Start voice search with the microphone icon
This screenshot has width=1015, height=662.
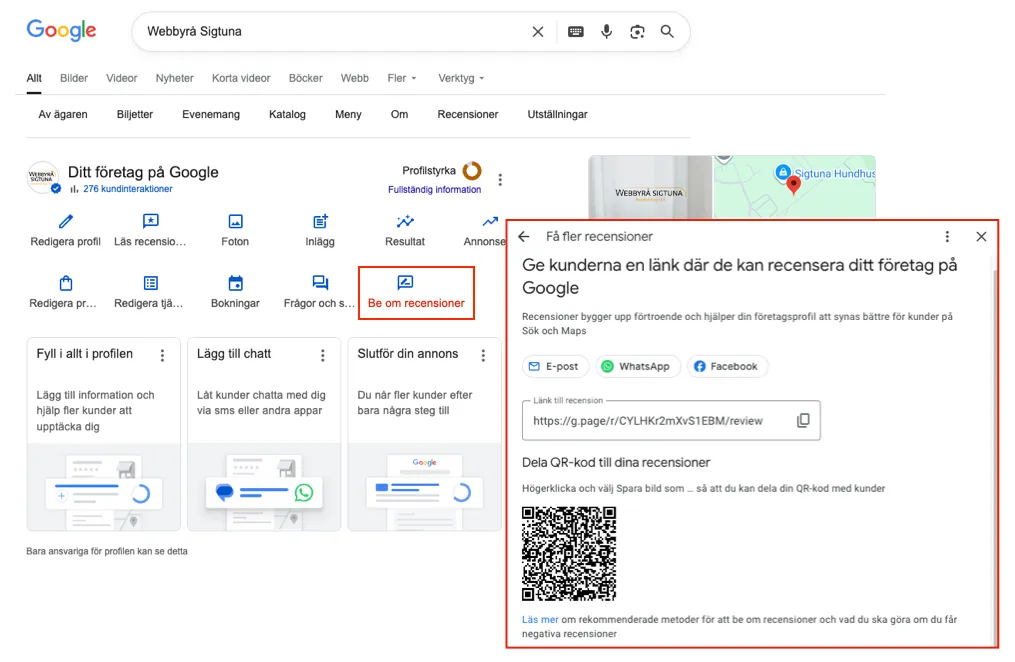(606, 32)
